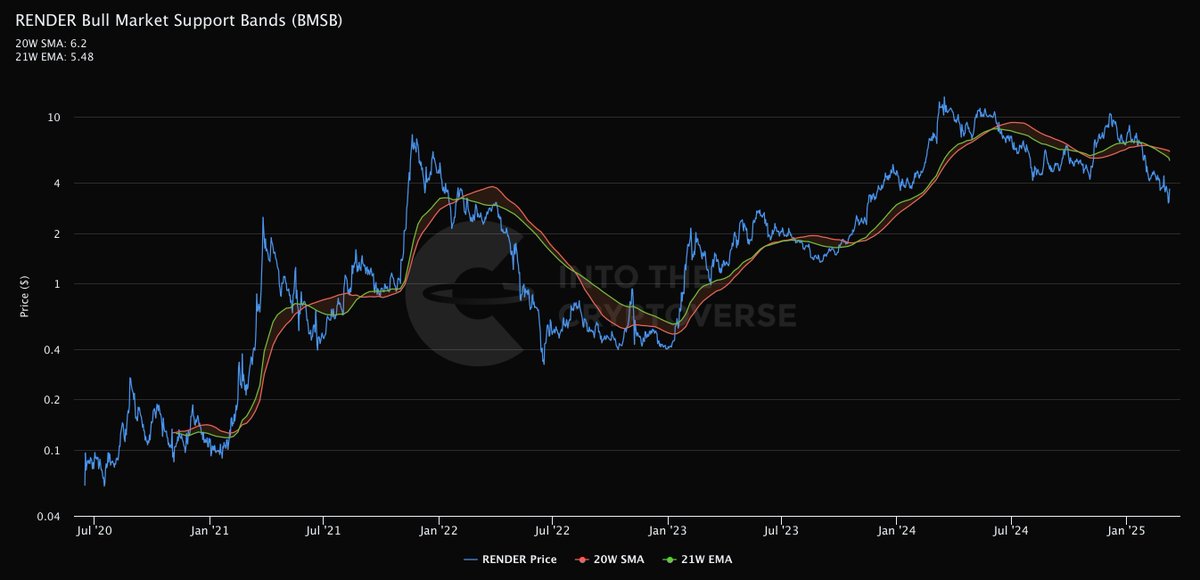Click the Price ($) axis title
Image resolution: width=1200 pixels, height=580 pixels.
(25, 299)
